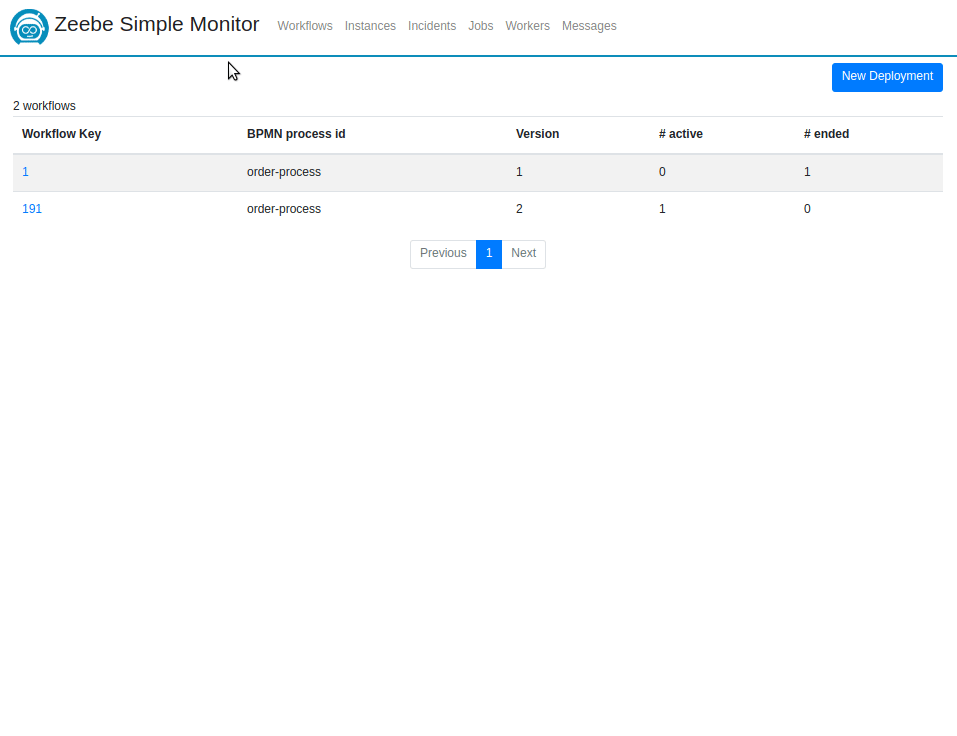Click the New Deployment button

click(x=887, y=77)
